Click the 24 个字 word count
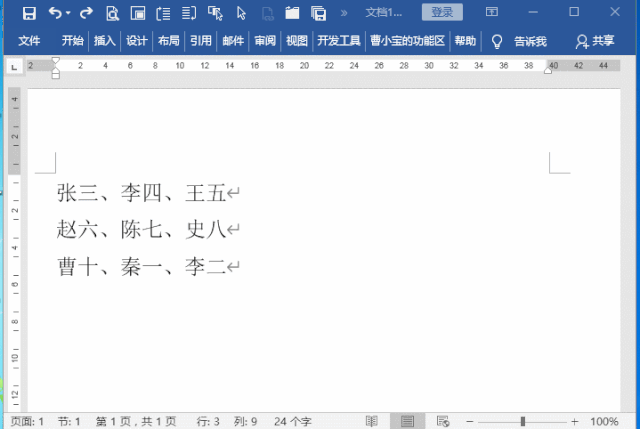This screenshot has width=640, height=429. pyautogui.click(x=293, y=421)
